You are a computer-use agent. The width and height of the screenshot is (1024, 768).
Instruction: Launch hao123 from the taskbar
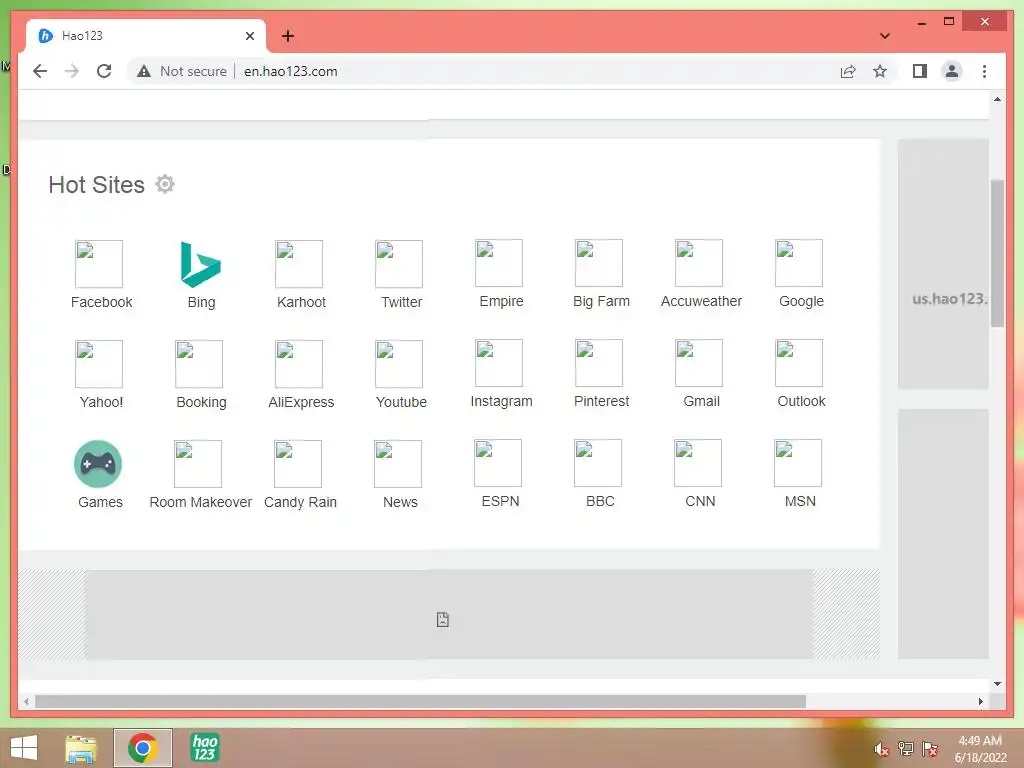204,748
